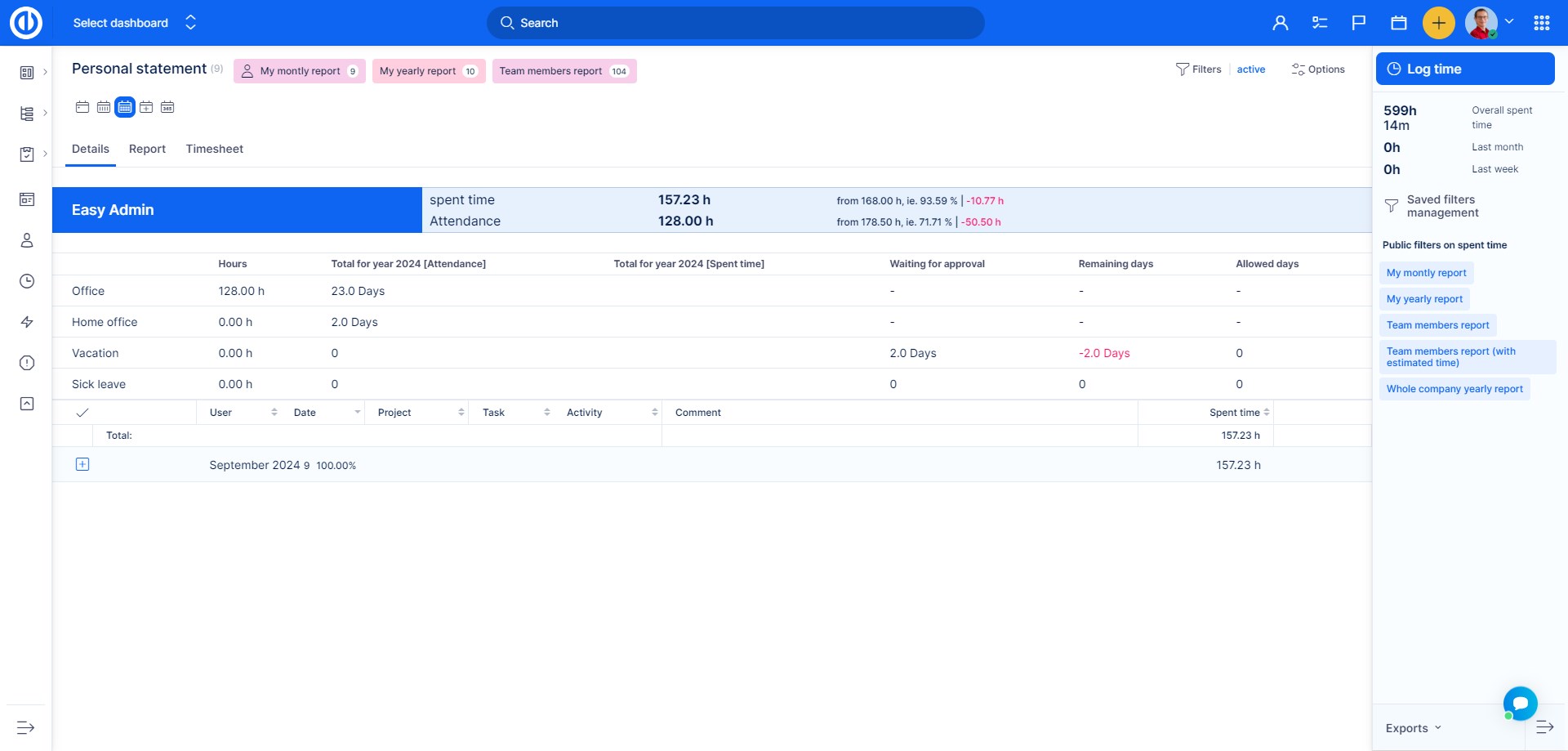Open the Report tab
Image resolution: width=1568 pixels, height=751 pixels.
coord(147,149)
